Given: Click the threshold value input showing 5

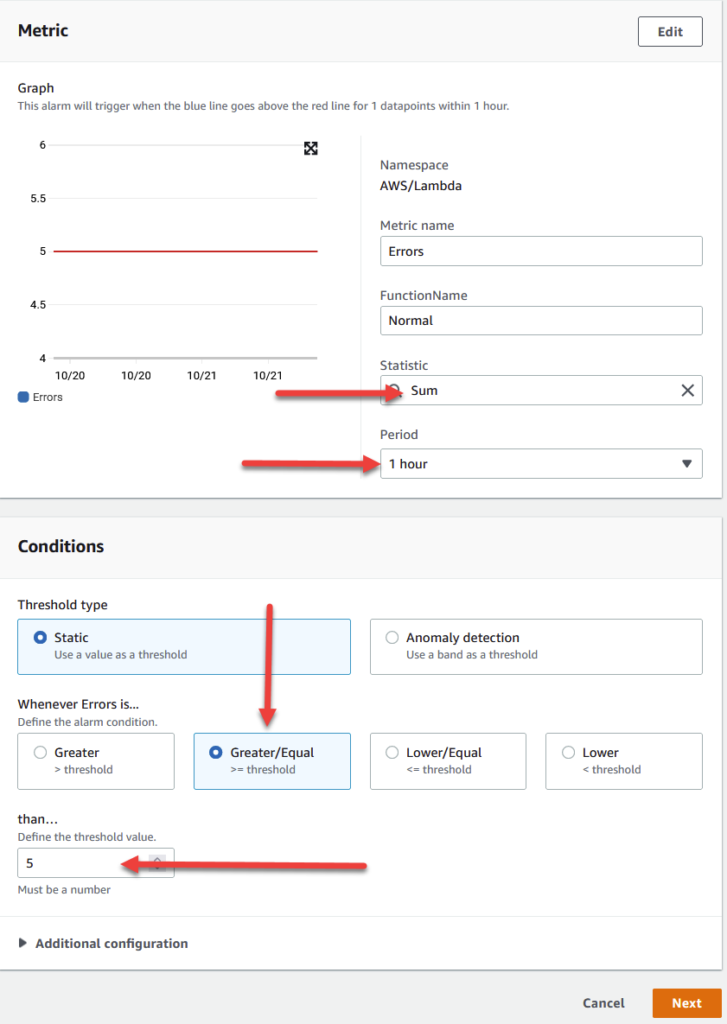Looking at the screenshot, I should tap(80, 863).
